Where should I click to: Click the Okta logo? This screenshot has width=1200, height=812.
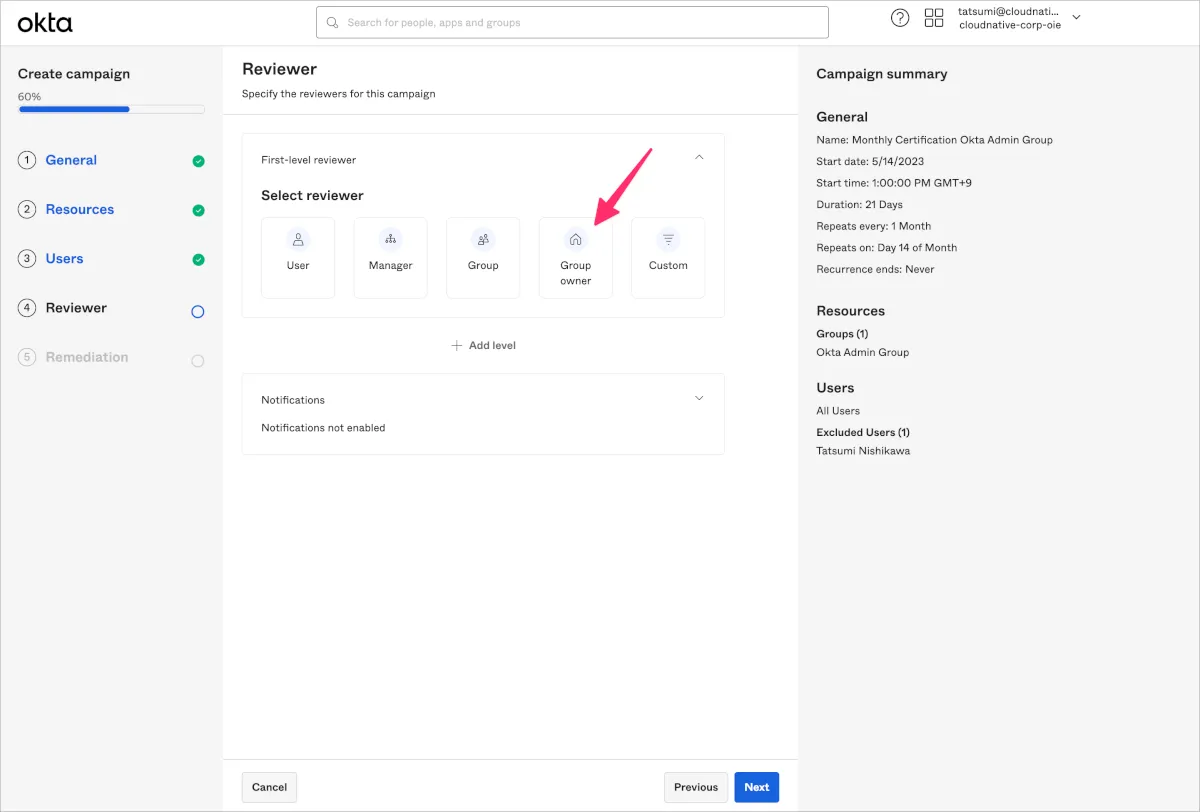click(x=45, y=22)
